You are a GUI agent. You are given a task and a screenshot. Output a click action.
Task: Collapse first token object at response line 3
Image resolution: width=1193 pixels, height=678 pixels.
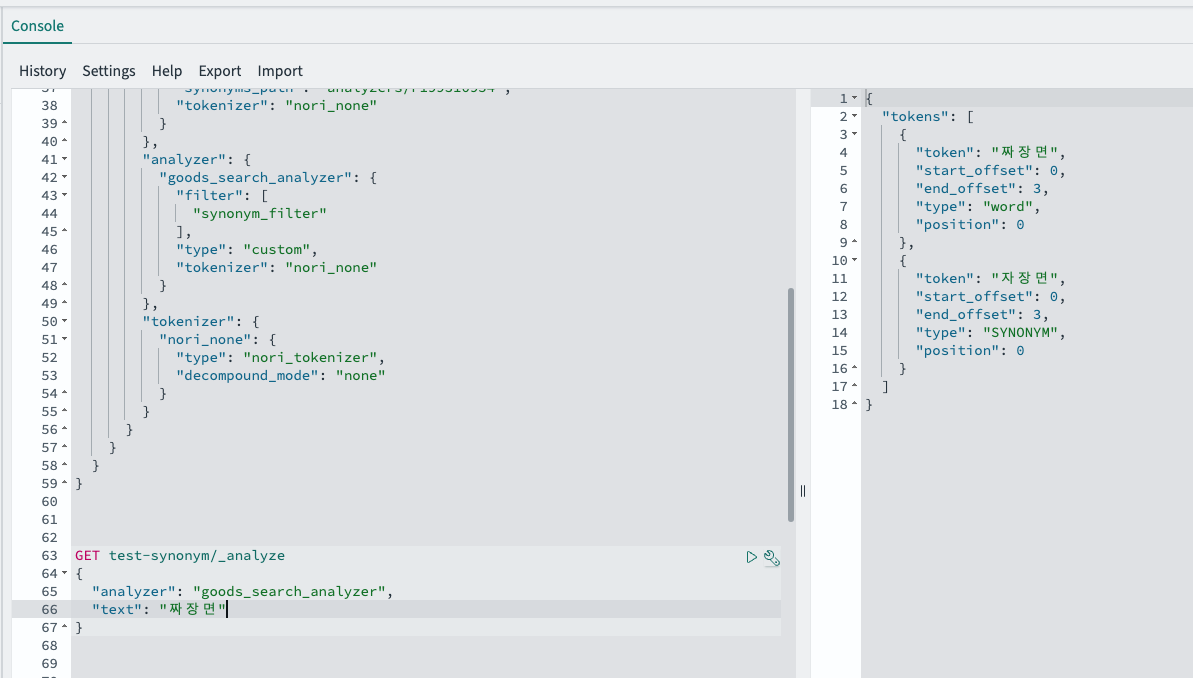coord(854,134)
